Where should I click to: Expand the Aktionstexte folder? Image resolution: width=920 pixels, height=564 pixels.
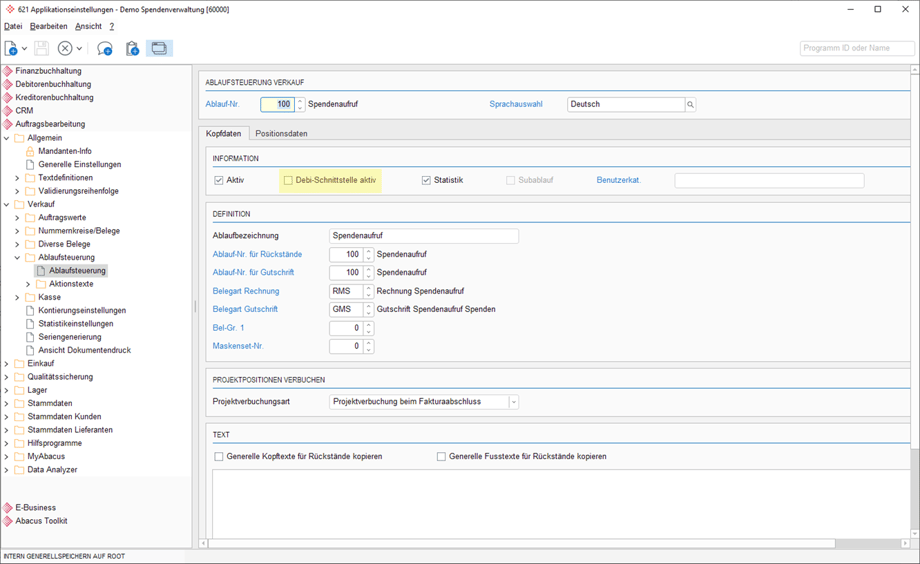(28, 284)
